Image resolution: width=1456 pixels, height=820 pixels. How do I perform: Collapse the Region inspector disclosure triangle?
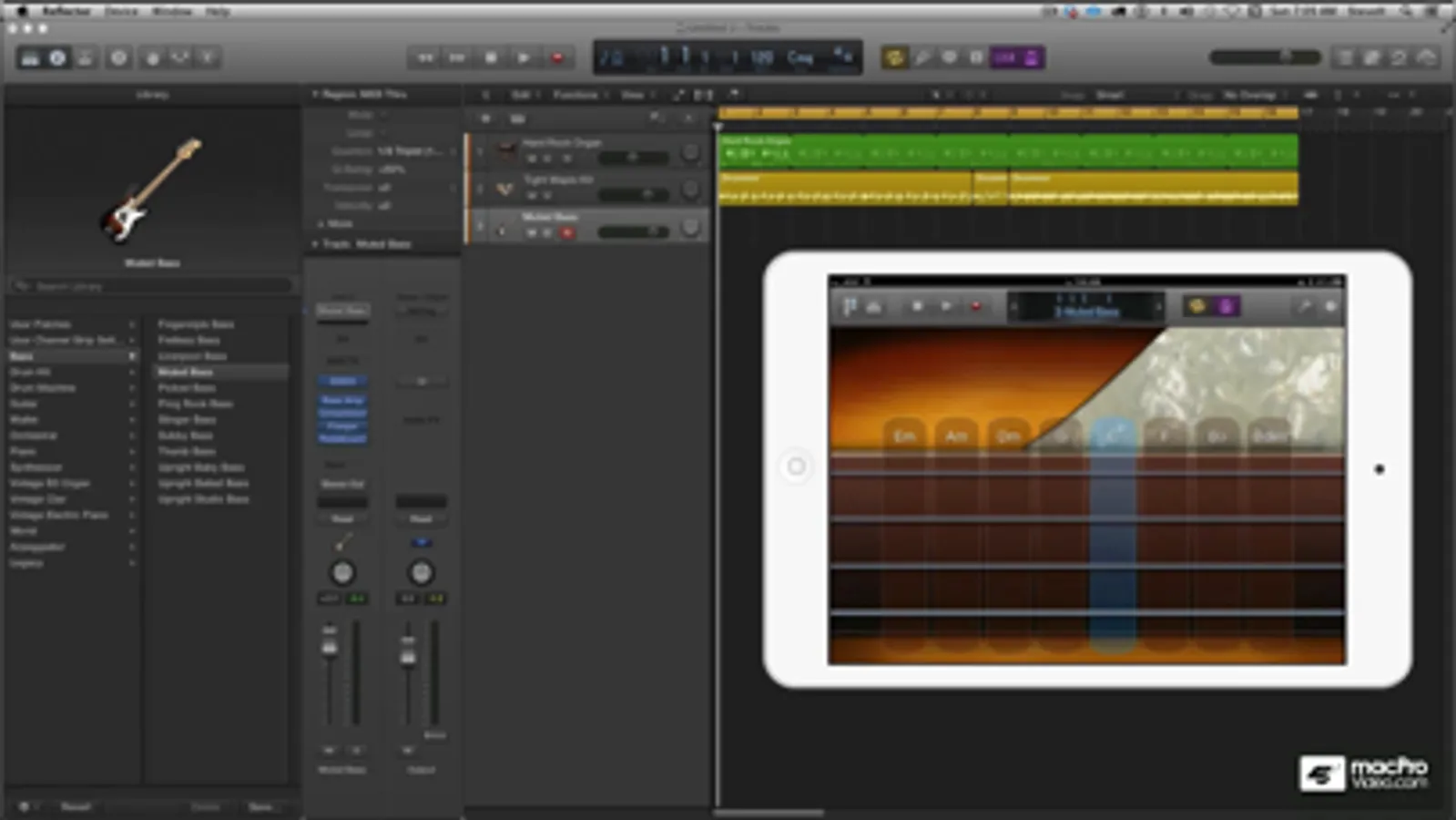(x=315, y=94)
